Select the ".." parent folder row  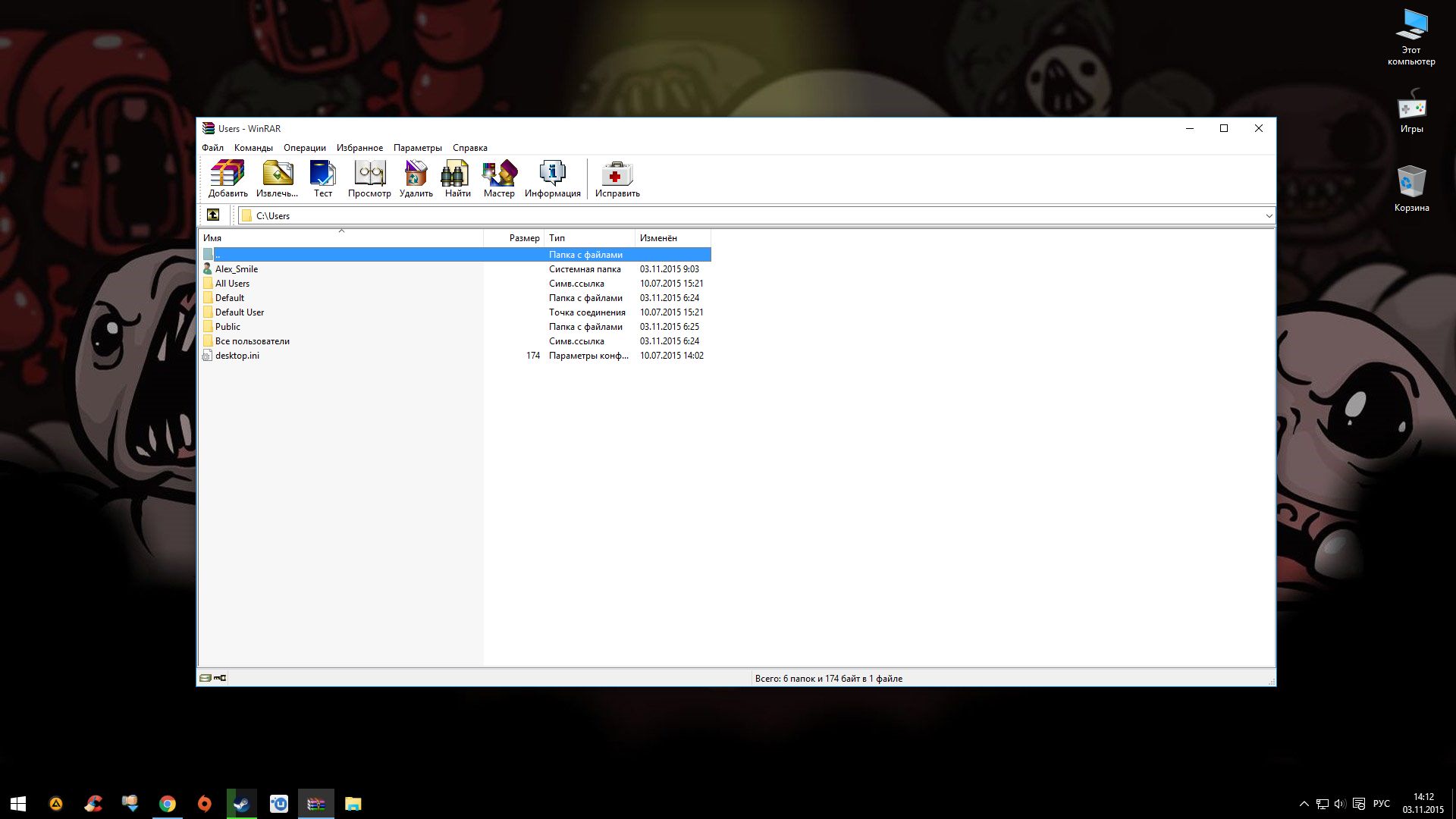coord(455,255)
